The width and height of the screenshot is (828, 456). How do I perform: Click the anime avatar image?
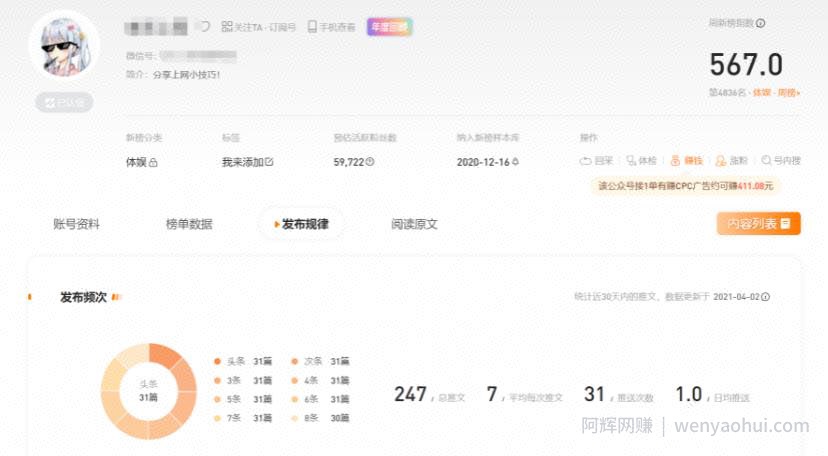point(64,46)
